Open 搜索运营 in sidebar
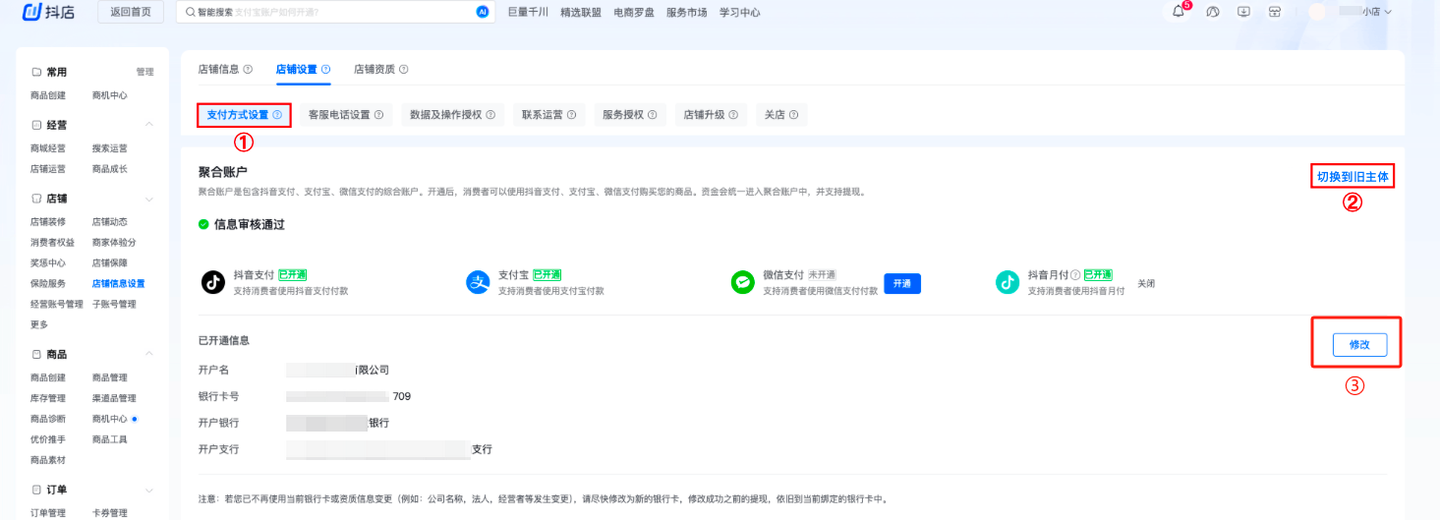The height and width of the screenshot is (520, 1440). coord(110,148)
